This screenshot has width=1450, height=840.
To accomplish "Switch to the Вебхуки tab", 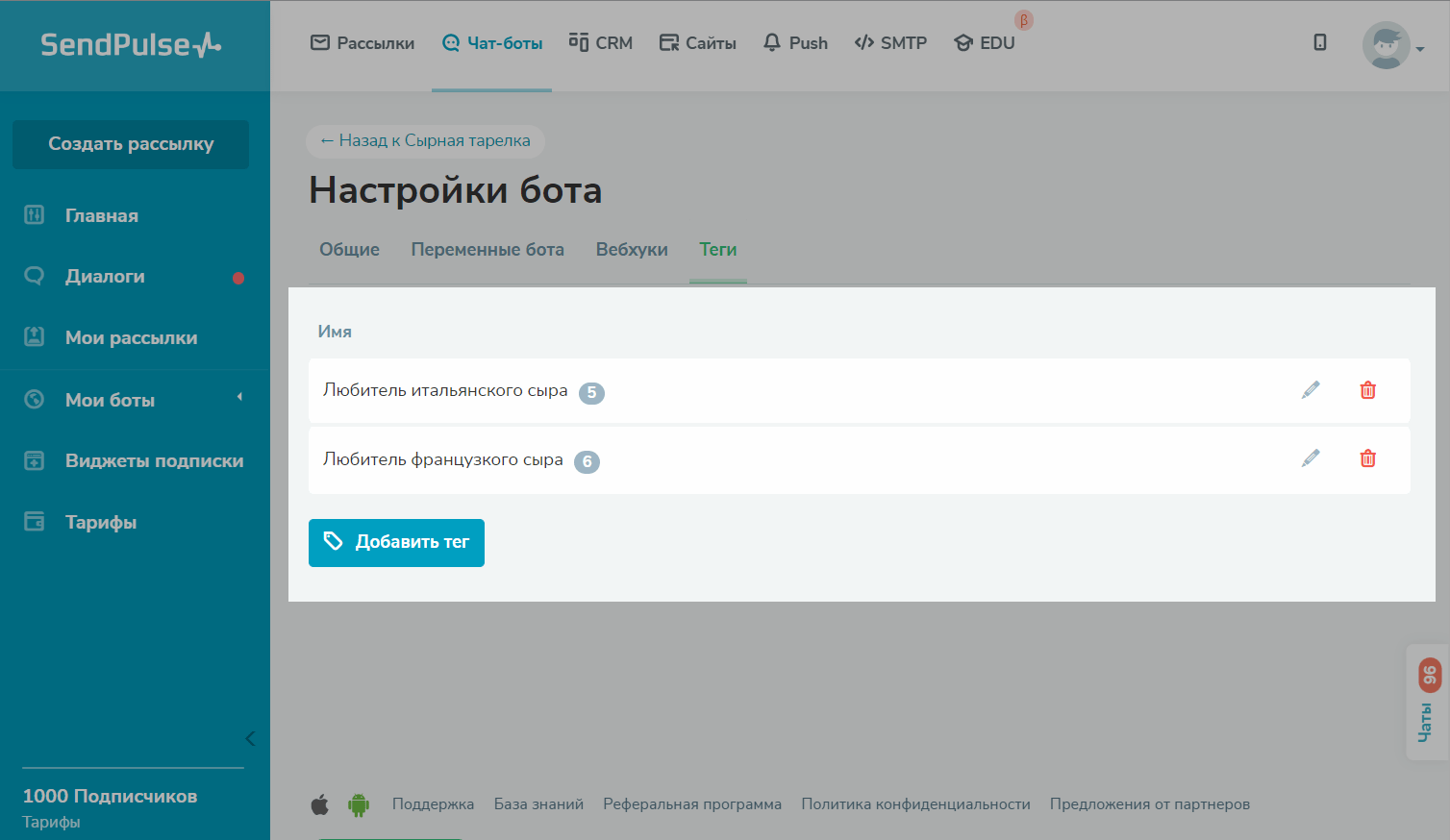I will (x=632, y=250).
